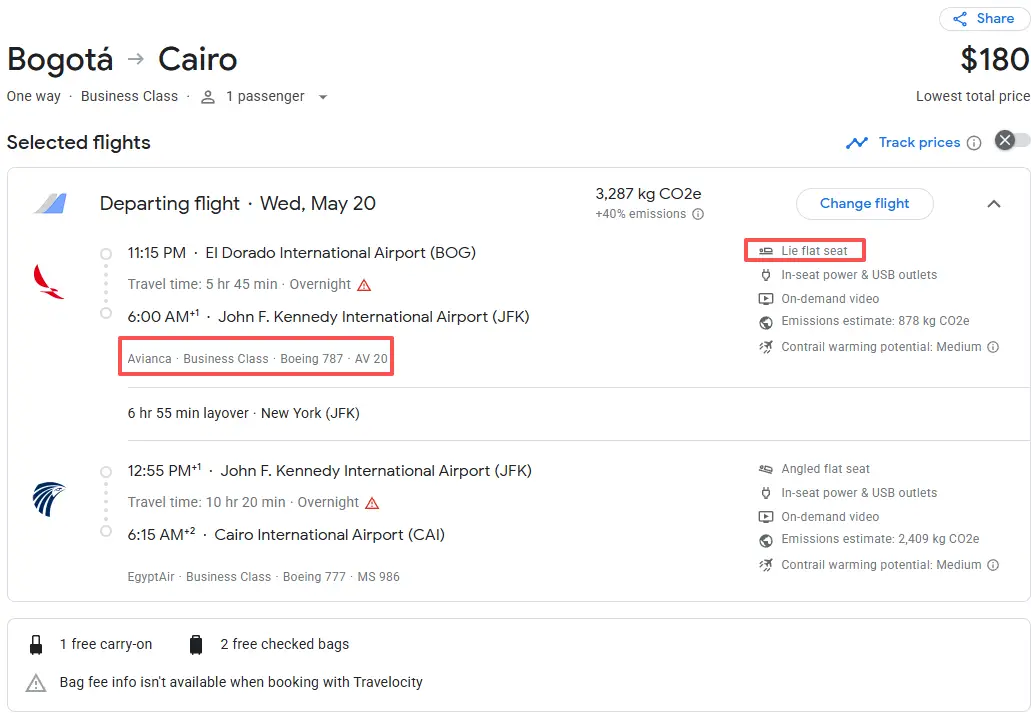Viewport: 1031px width, 713px height.
Task: Select the Business Class option in header
Action: [129, 97]
